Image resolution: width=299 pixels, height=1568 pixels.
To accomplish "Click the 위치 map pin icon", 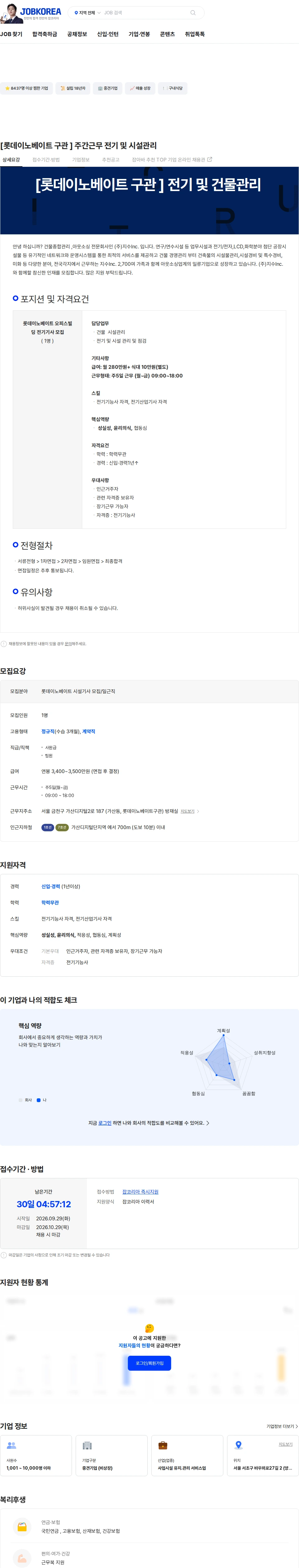I will (x=239, y=1445).
